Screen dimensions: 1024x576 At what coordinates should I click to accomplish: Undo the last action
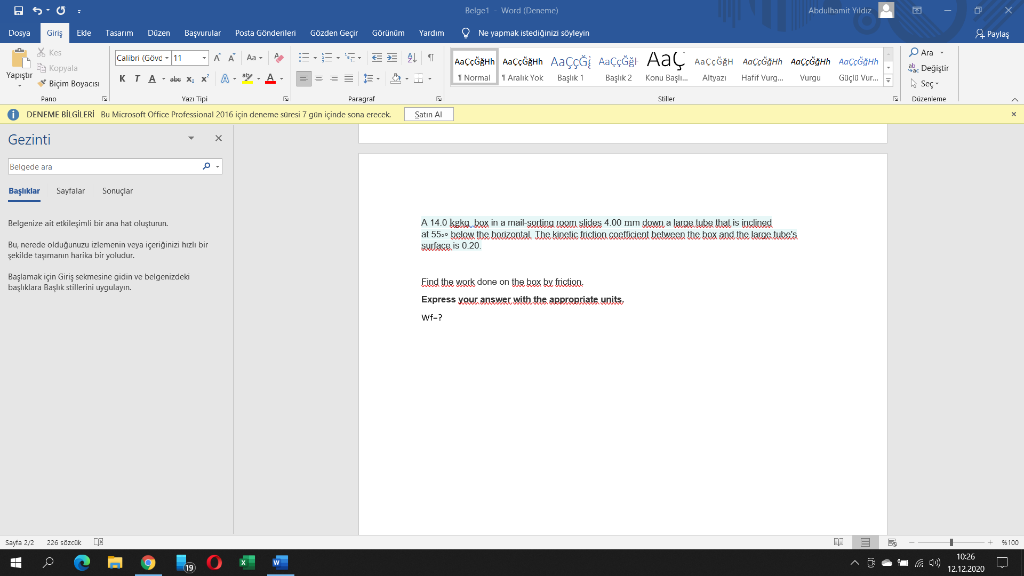[37, 10]
